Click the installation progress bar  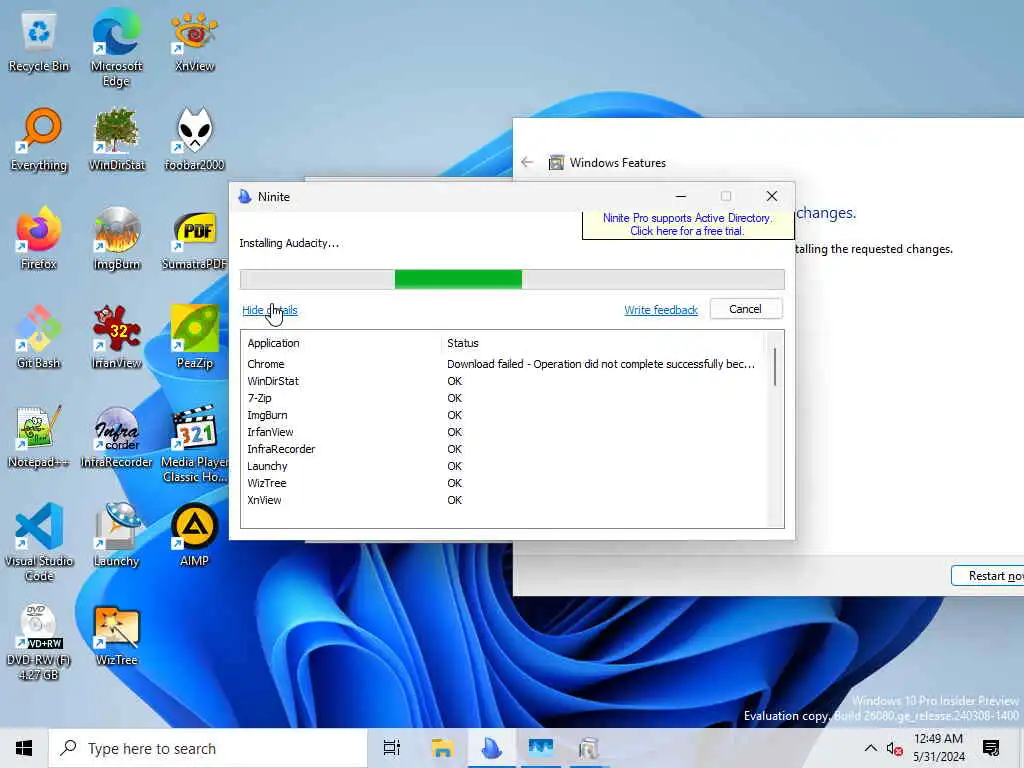pos(512,280)
